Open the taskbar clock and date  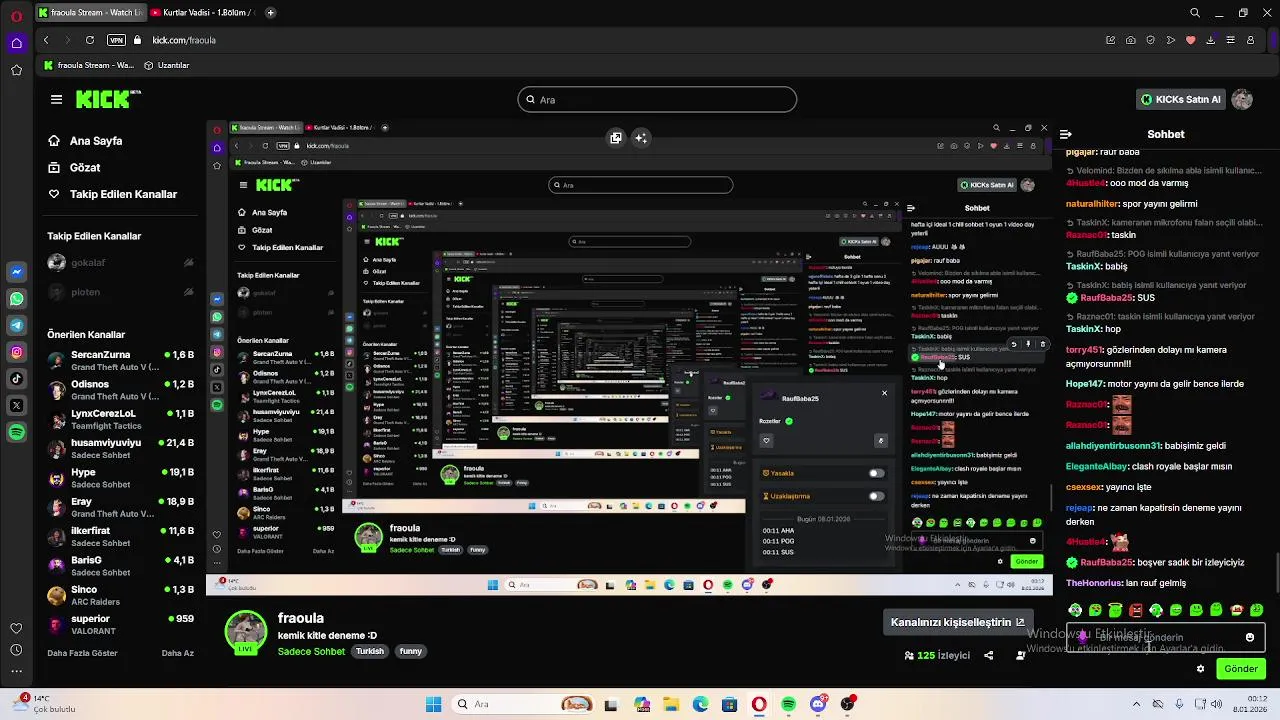coord(1252,704)
